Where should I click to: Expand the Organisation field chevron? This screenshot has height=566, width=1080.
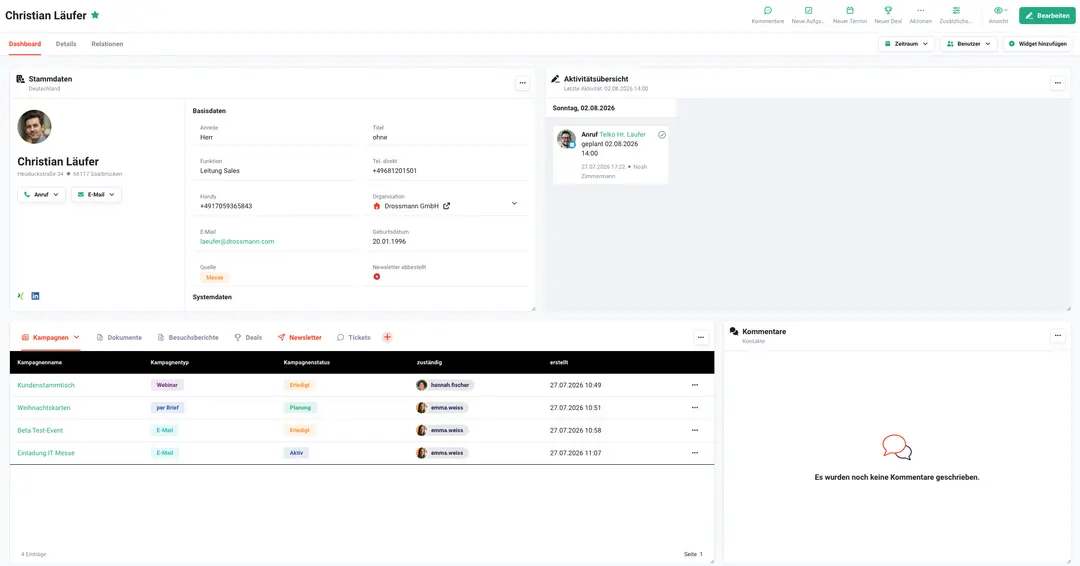click(514, 203)
